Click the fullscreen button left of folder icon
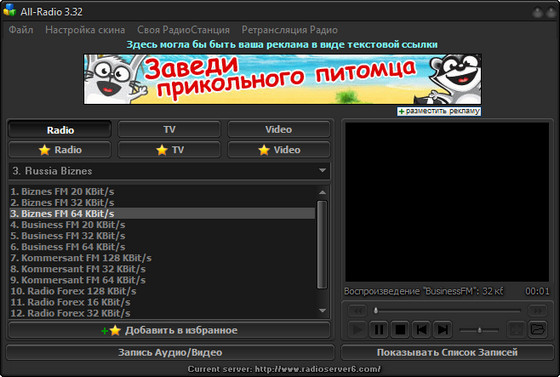The height and width of the screenshot is (377, 560). point(516,329)
